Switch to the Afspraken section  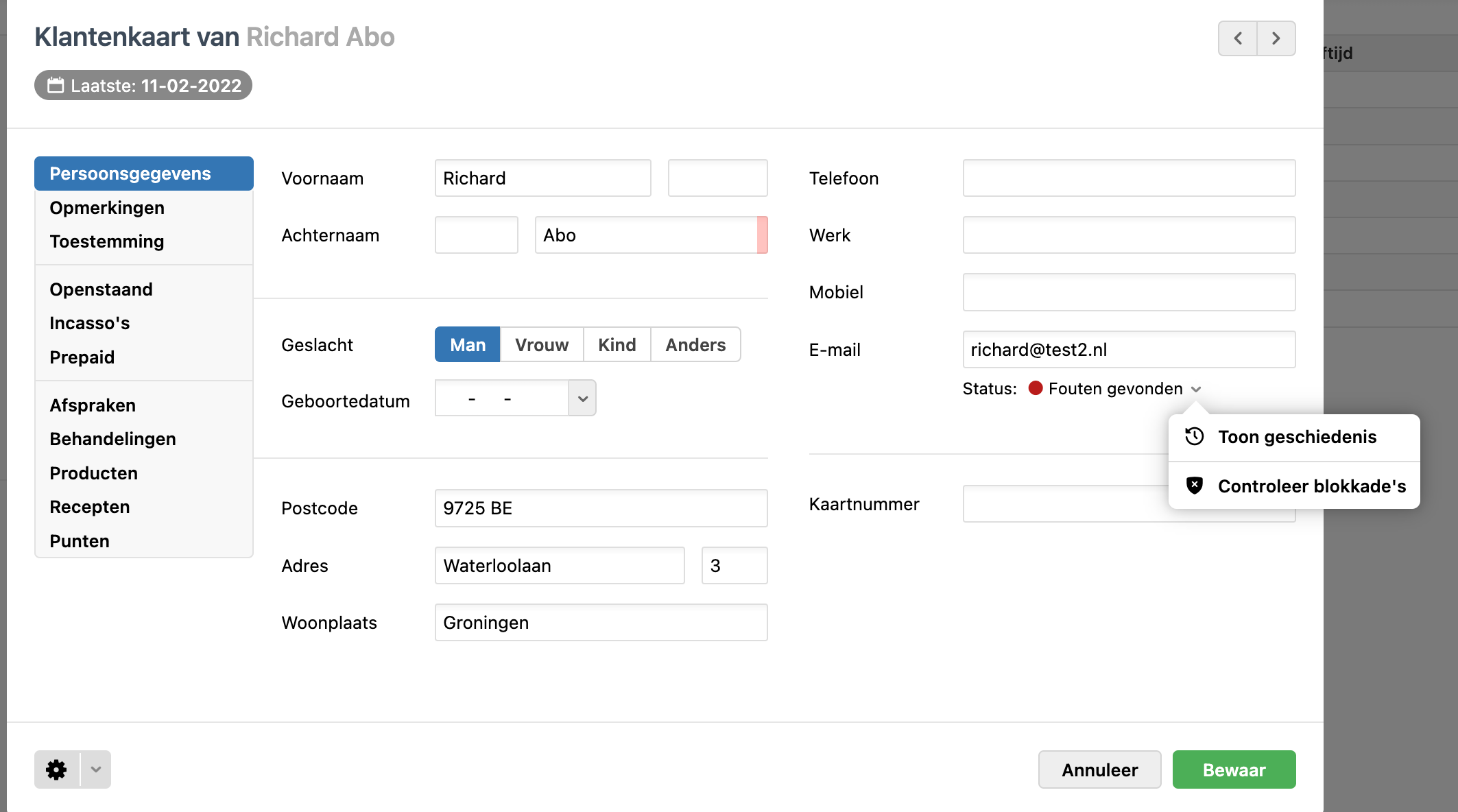point(93,405)
